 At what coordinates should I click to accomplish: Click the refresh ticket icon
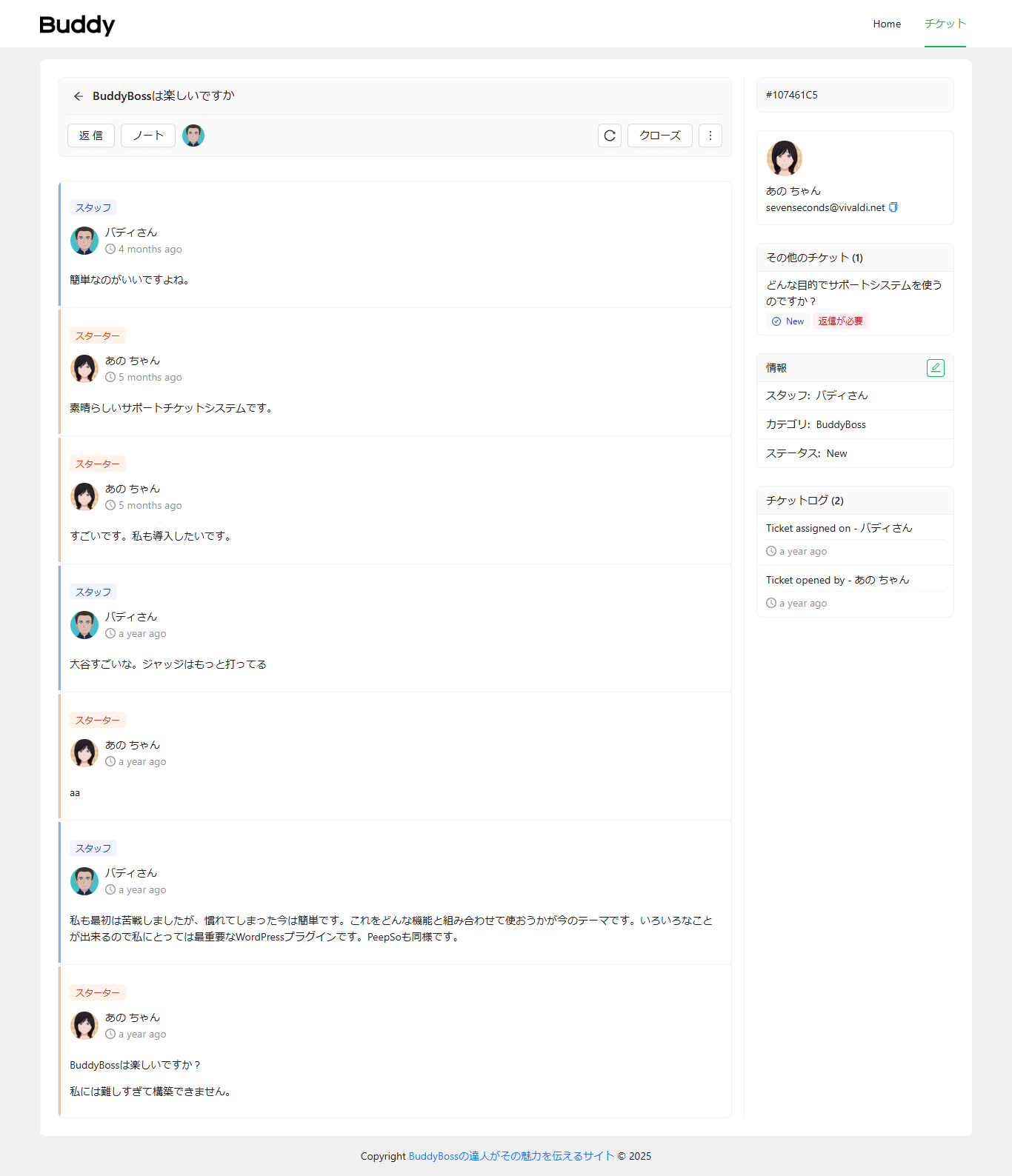tap(609, 136)
